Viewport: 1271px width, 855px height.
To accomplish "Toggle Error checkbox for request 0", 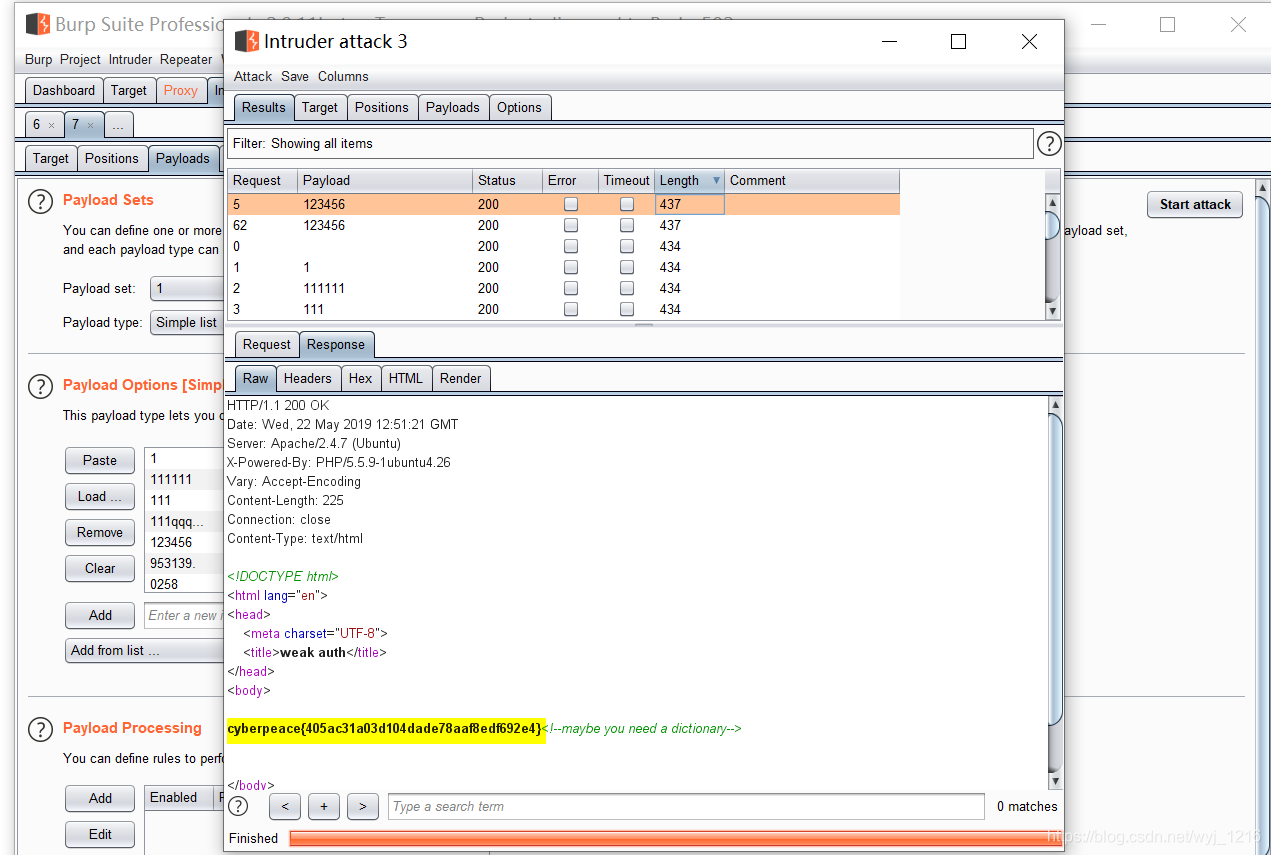I will (x=571, y=246).
